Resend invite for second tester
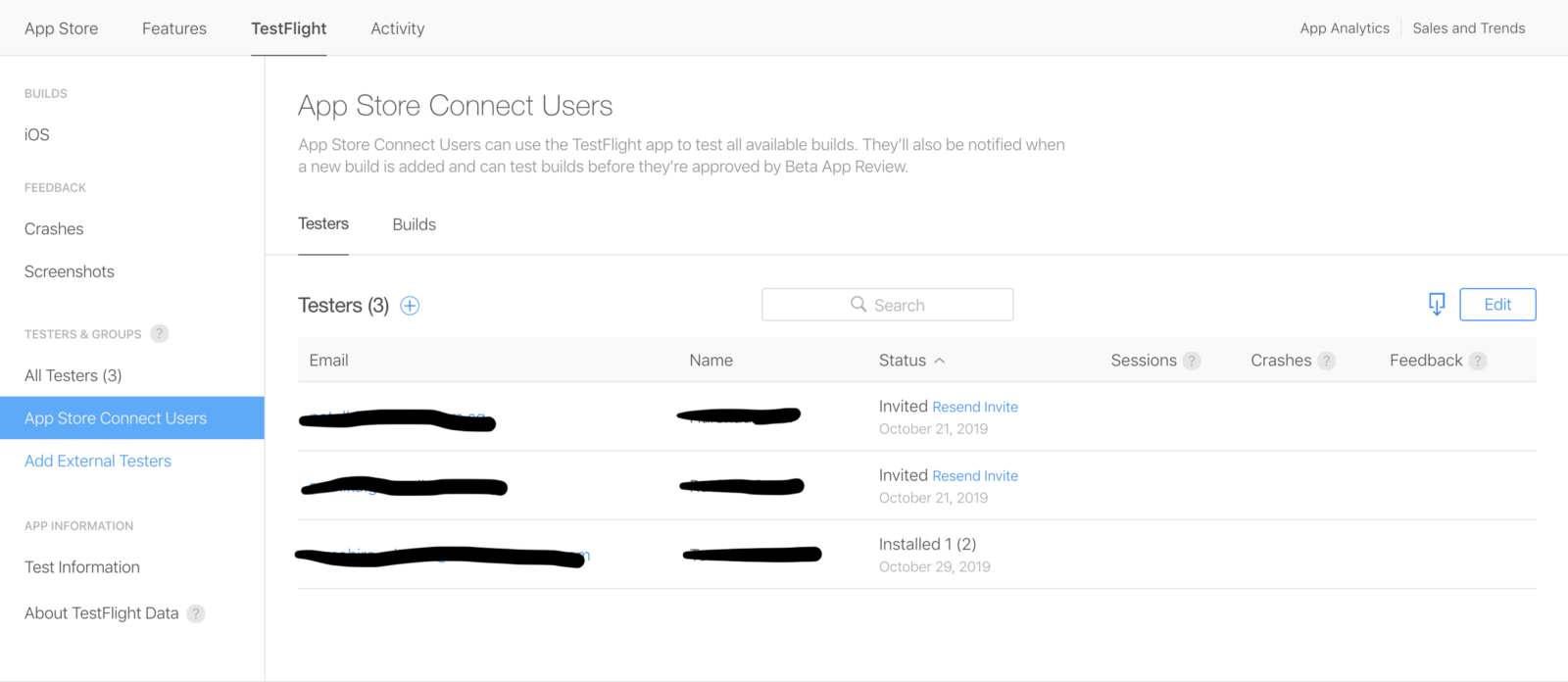The image size is (1568, 682). (x=974, y=476)
